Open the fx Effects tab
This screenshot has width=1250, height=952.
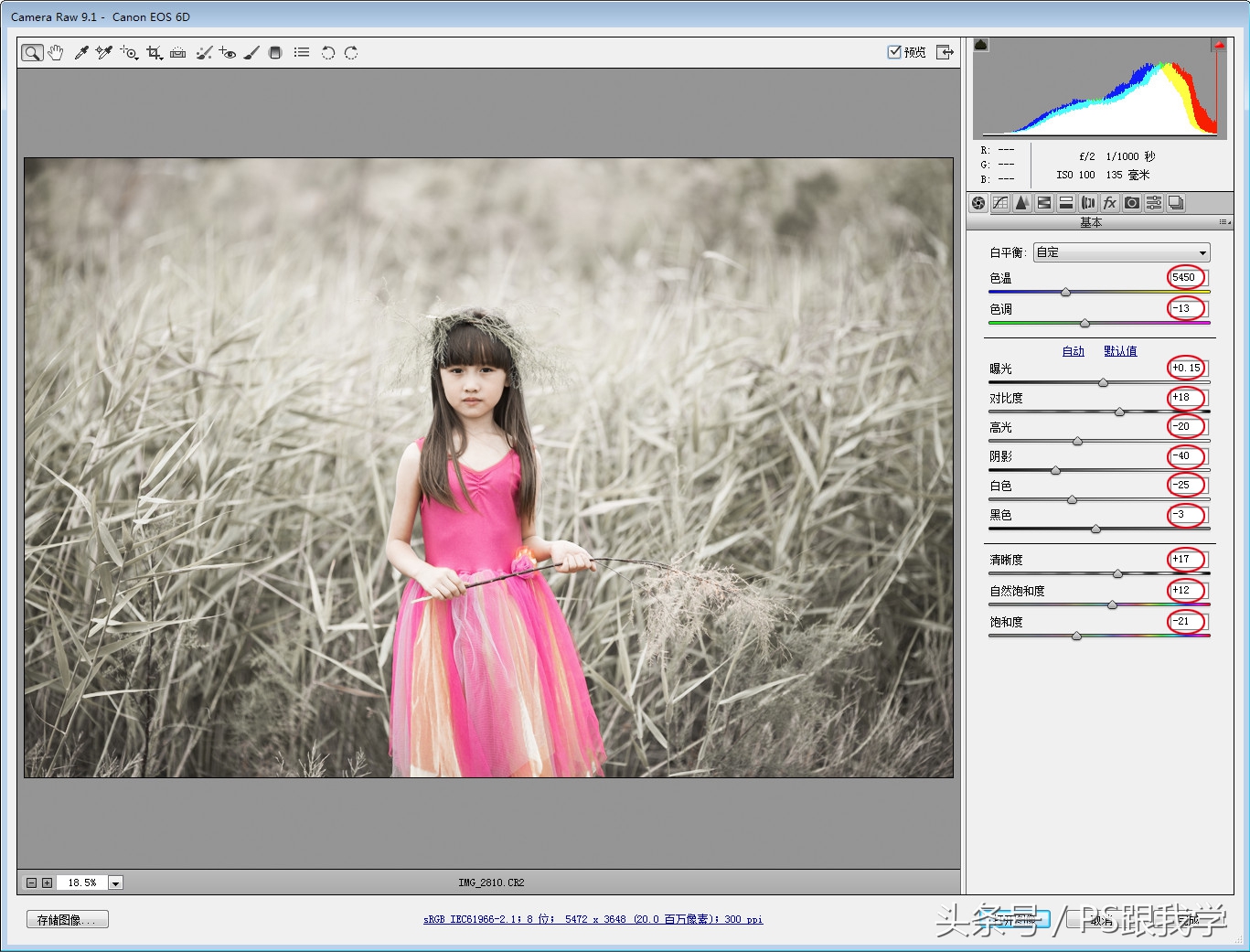click(1110, 203)
